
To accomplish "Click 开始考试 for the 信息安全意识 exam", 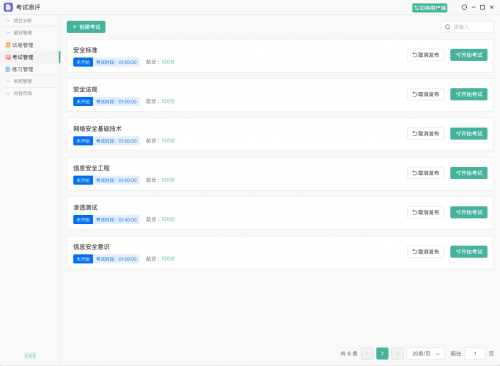I will click(x=469, y=252).
